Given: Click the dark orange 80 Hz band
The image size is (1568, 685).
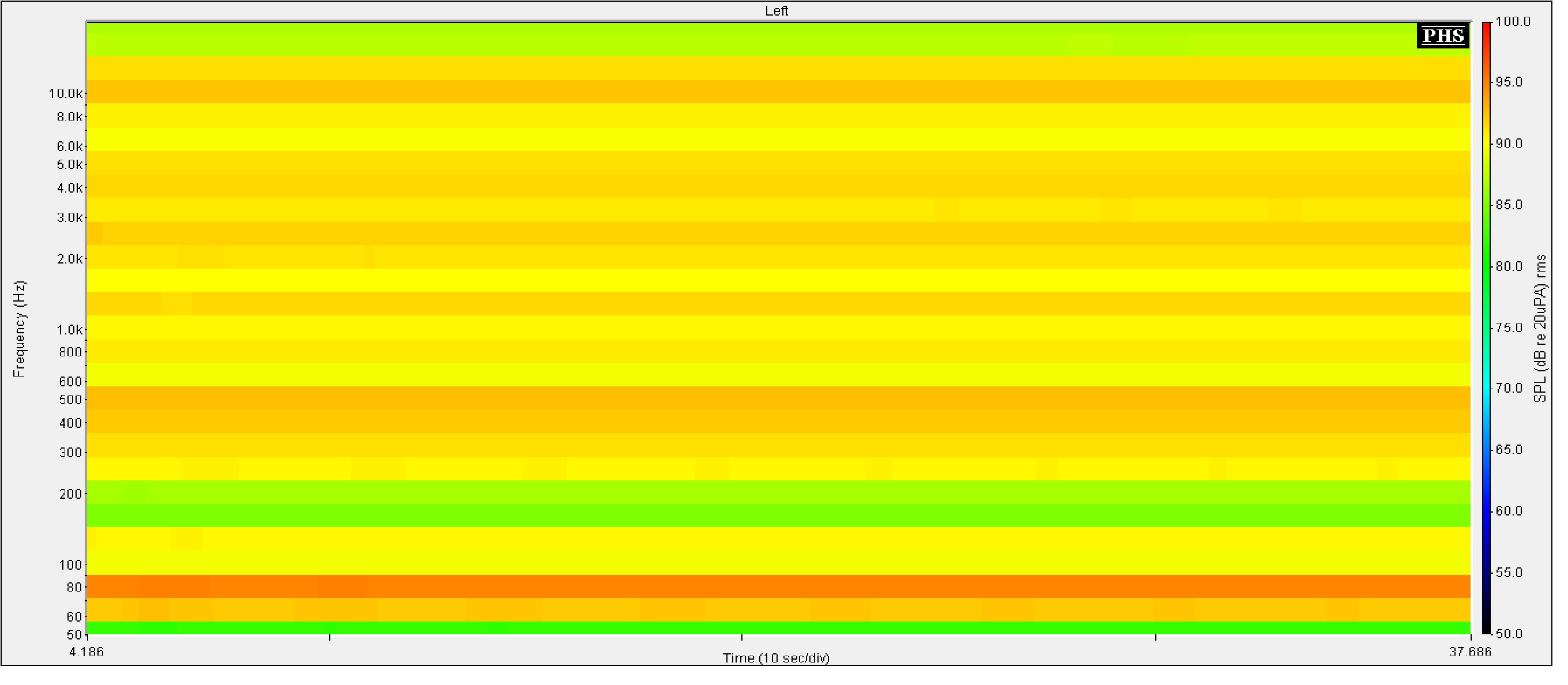Looking at the screenshot, I should 776,586.
